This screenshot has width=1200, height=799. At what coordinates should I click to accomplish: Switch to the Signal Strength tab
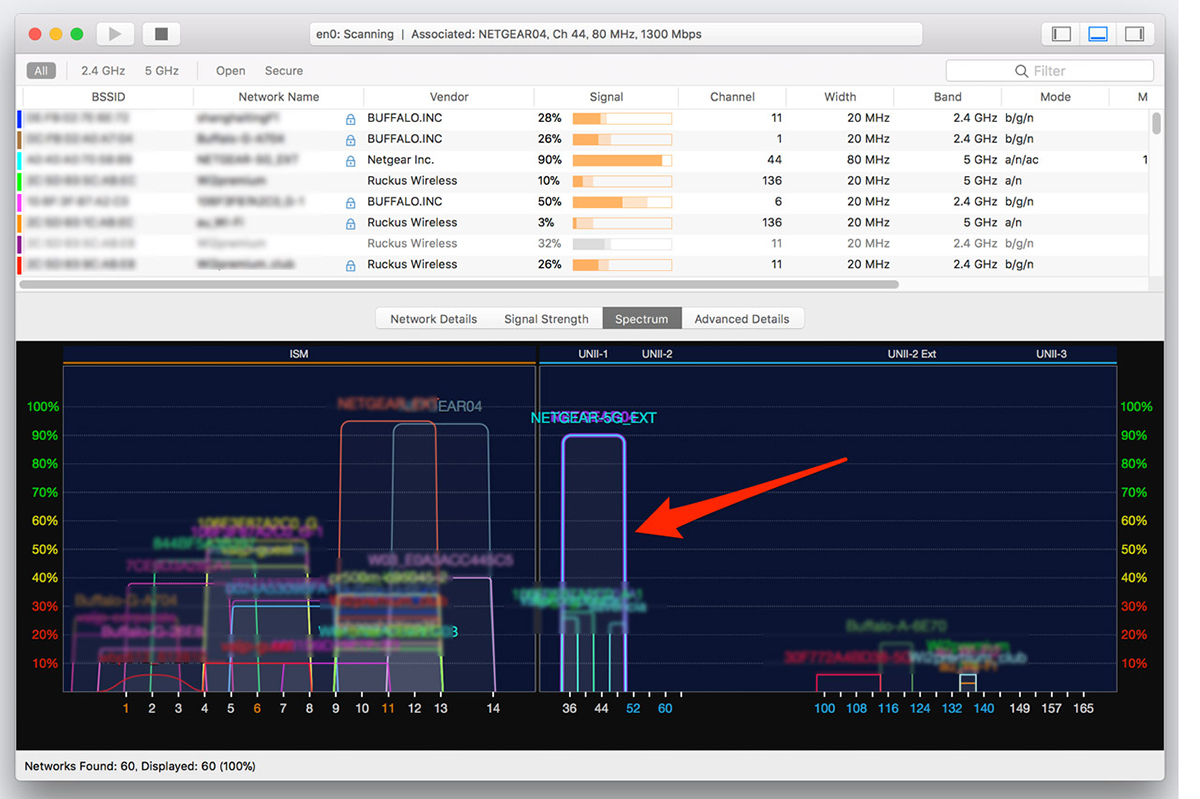click(546, 319)
